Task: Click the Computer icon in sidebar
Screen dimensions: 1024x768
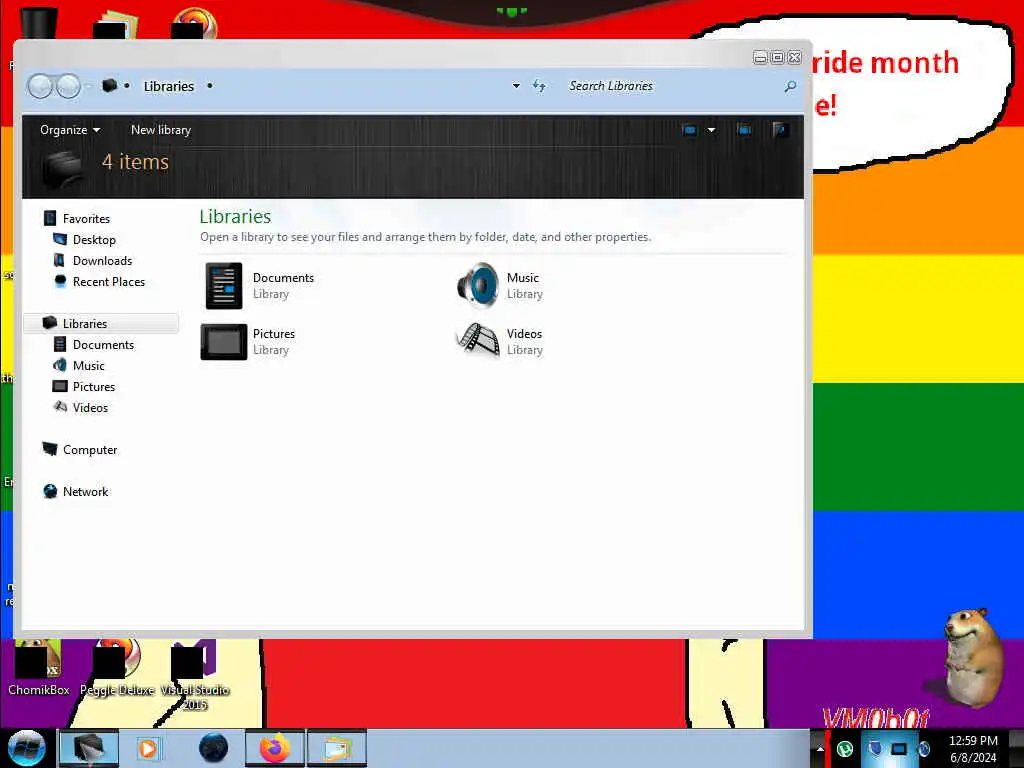Action: [x=50, y=449]
